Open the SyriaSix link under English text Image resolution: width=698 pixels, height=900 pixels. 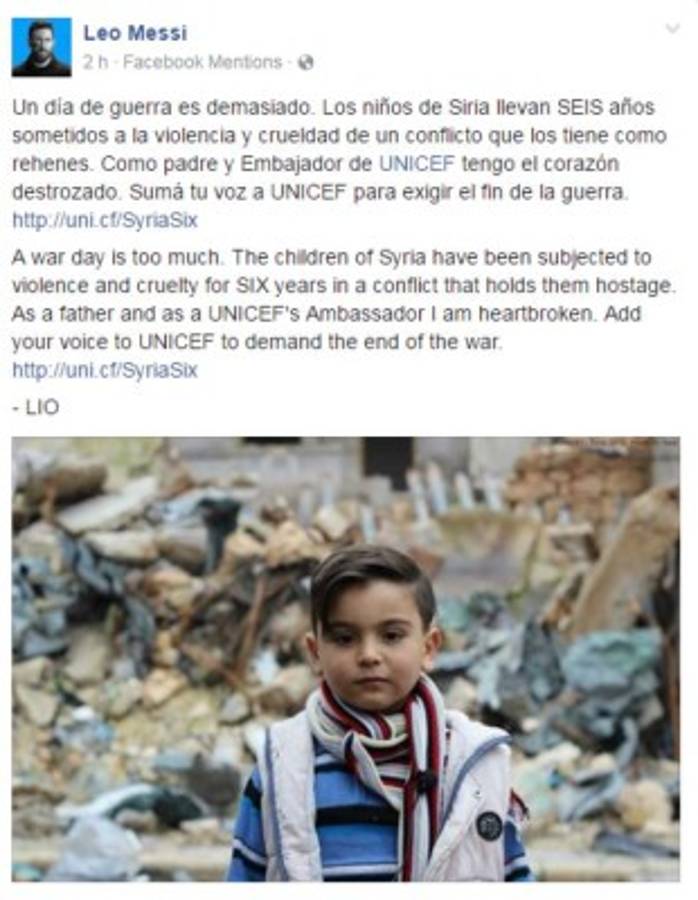[x=105, y=370]
